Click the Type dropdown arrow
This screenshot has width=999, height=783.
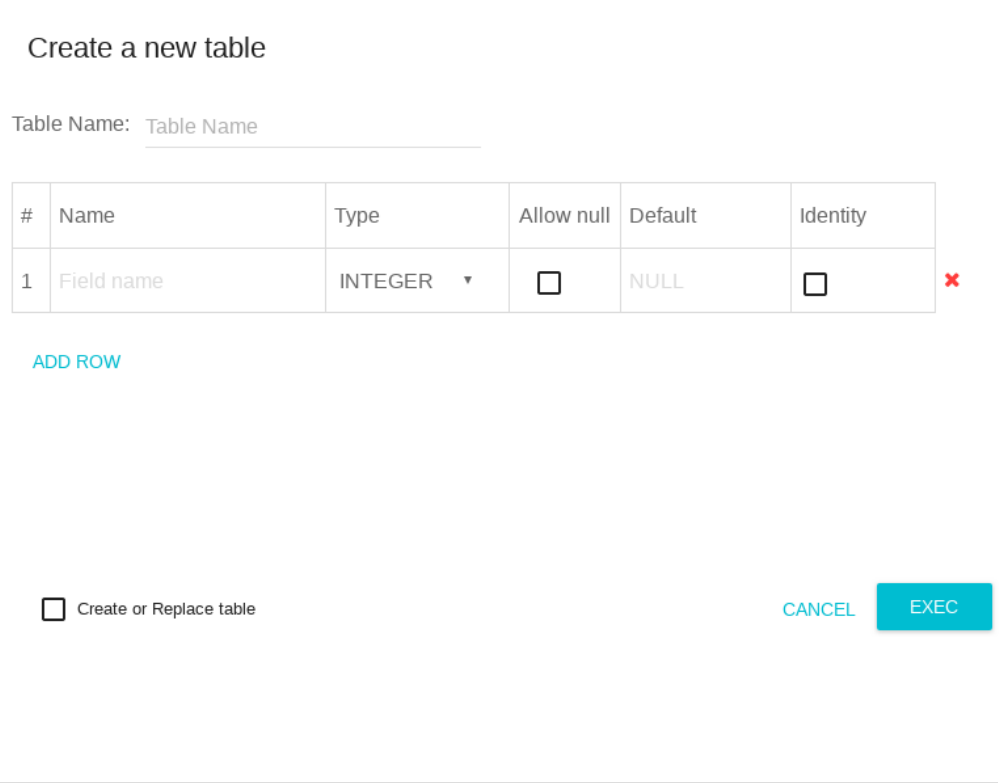(x=467, y=281)
